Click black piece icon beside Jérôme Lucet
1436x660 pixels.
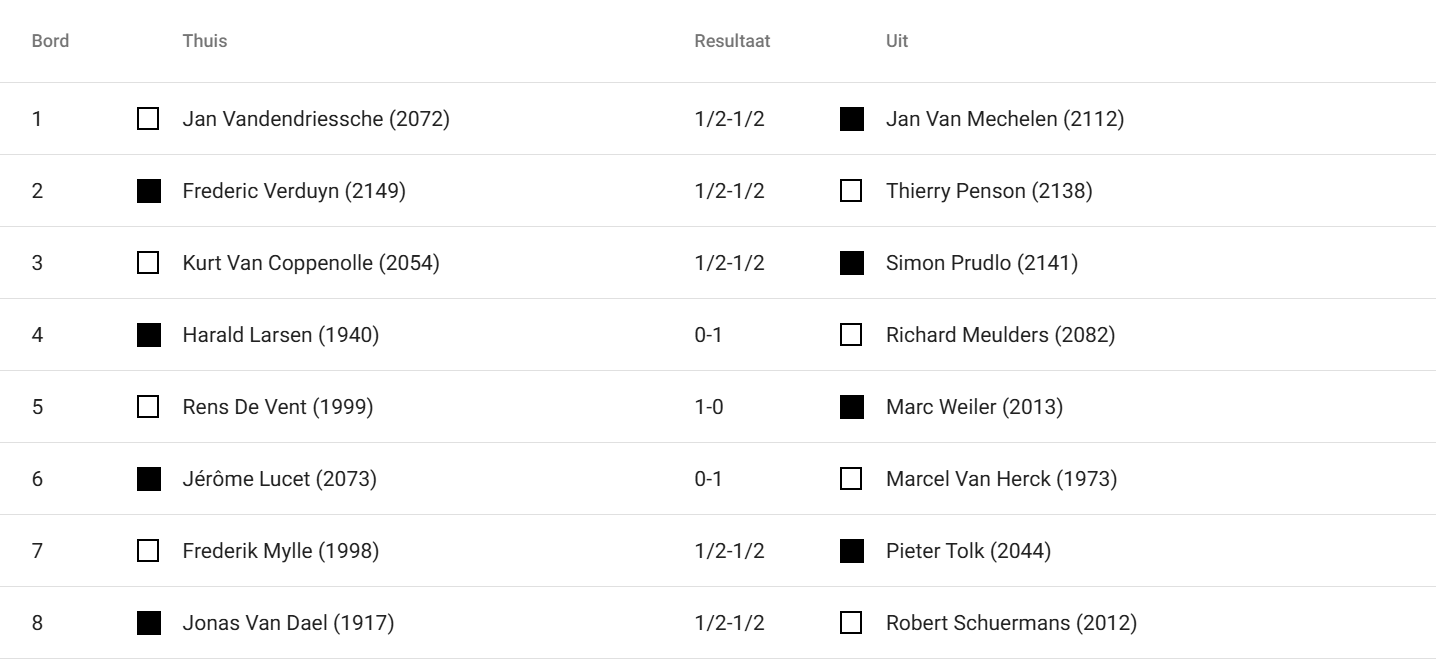click(x=148, y=479)
